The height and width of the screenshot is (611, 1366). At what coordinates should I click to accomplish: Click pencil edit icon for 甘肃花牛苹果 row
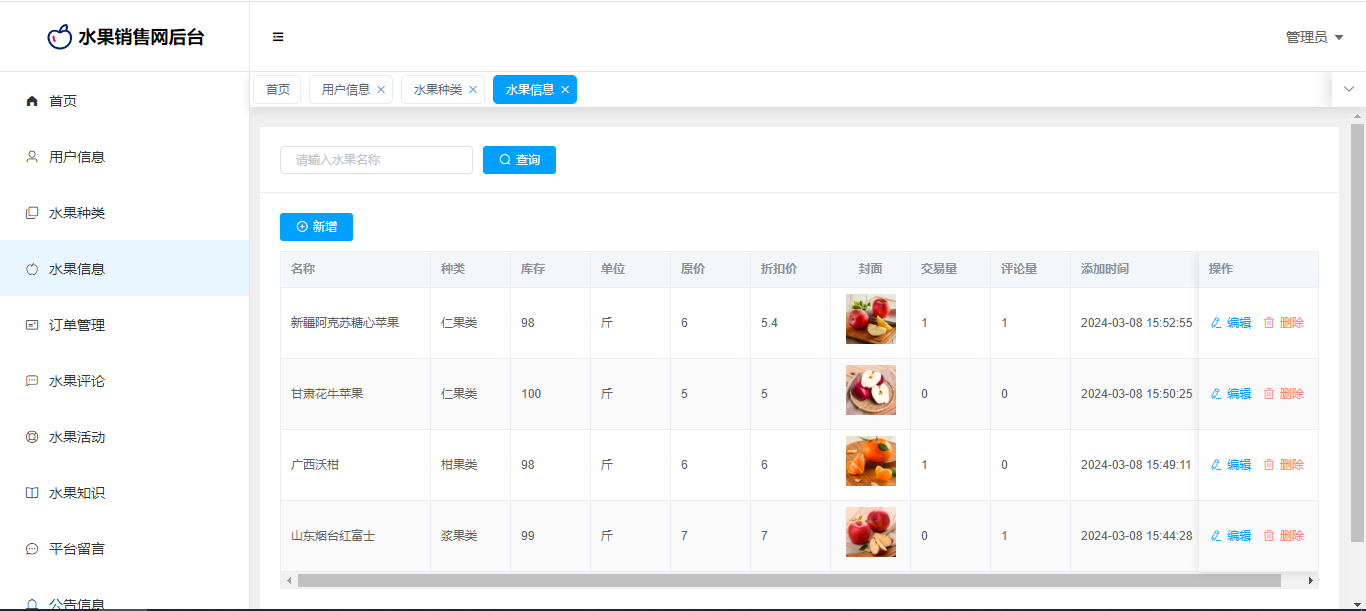(1216, 394)
